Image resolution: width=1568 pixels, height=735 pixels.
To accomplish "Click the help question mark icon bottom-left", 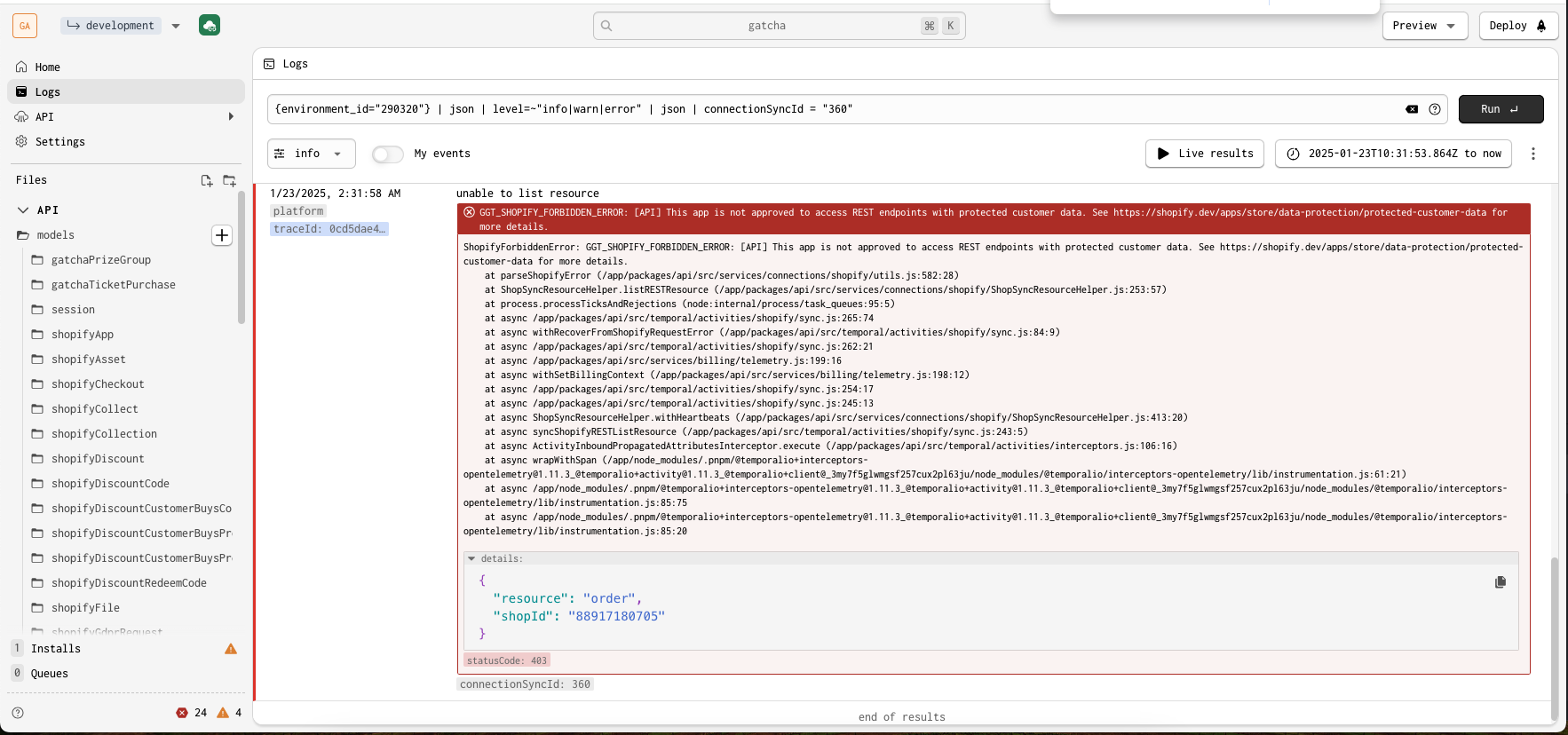I will point(18,713).
